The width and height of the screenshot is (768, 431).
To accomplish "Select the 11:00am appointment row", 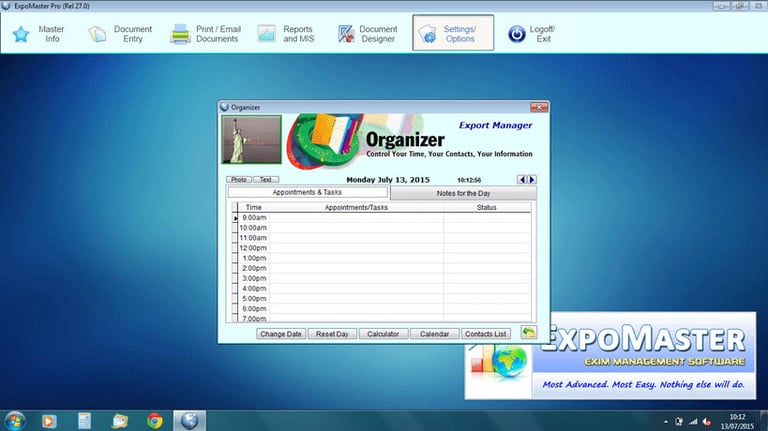I will pos(381,238).
